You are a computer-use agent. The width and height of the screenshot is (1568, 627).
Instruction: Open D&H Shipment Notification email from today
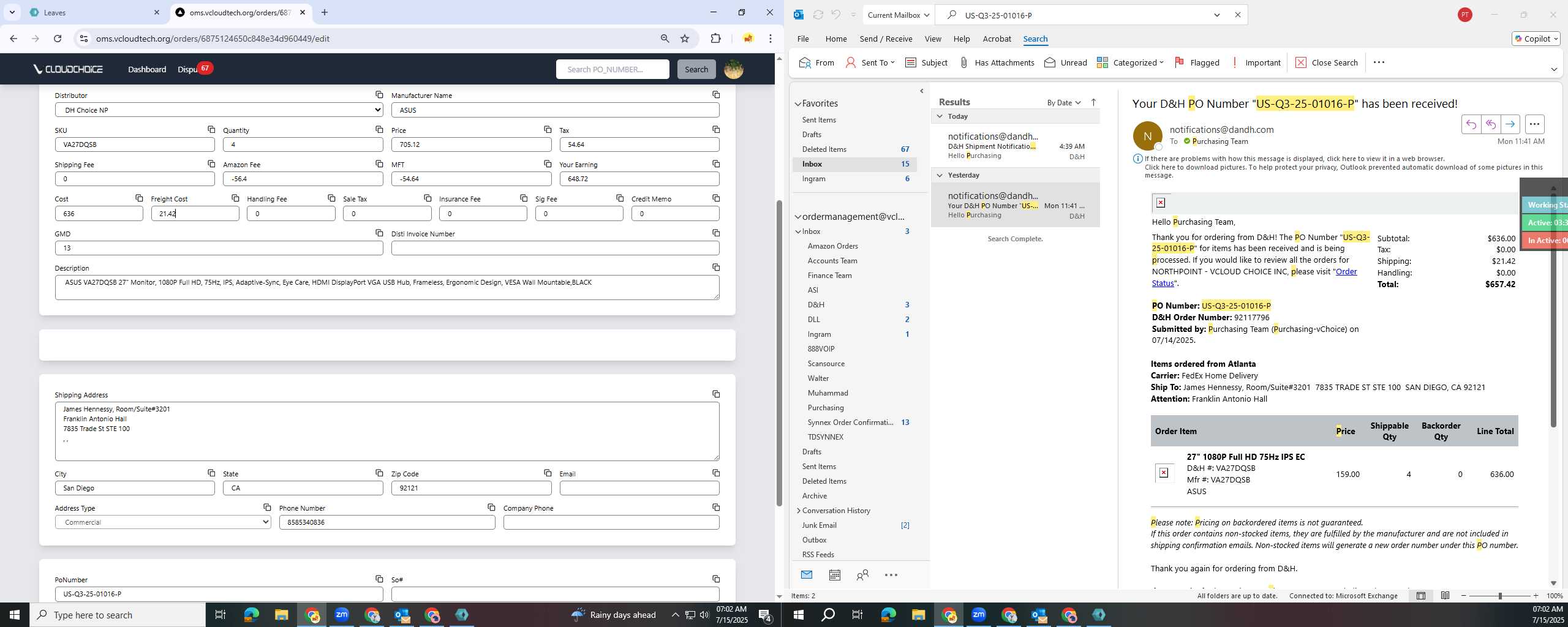(x=1016, y=146)
